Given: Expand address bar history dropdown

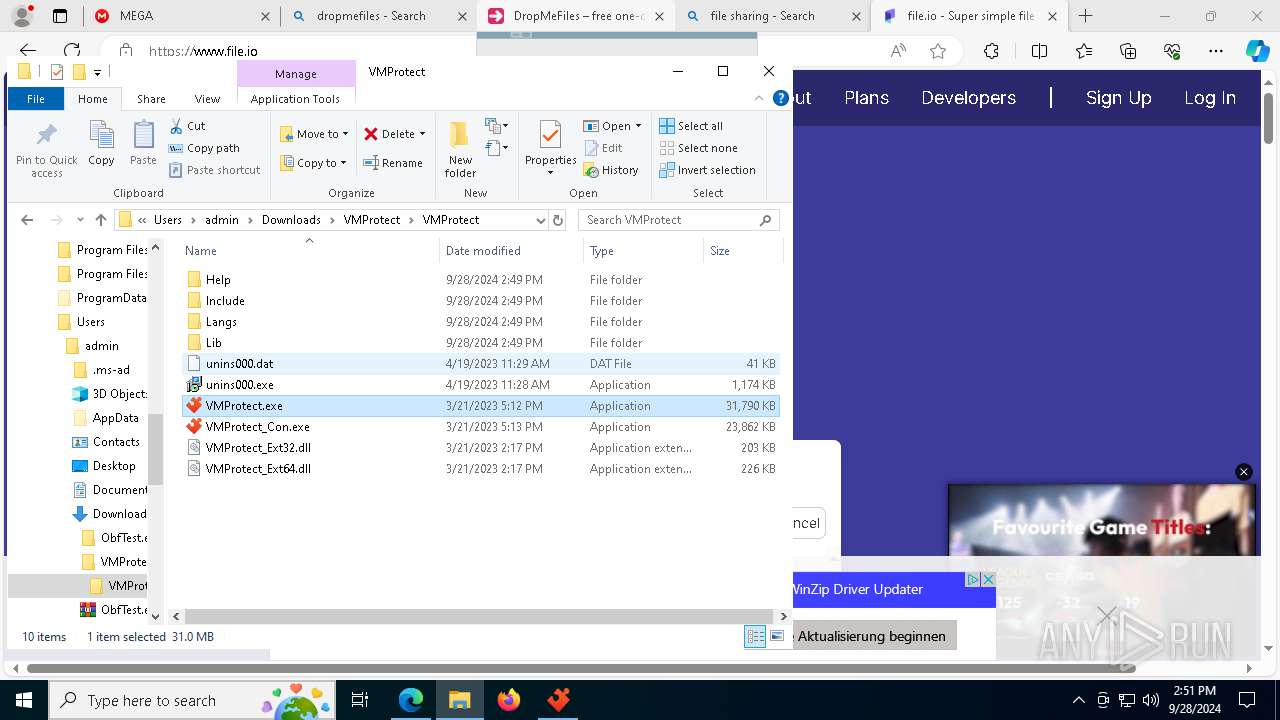Looking at the screenshot, I should click(x=541, y=220).
